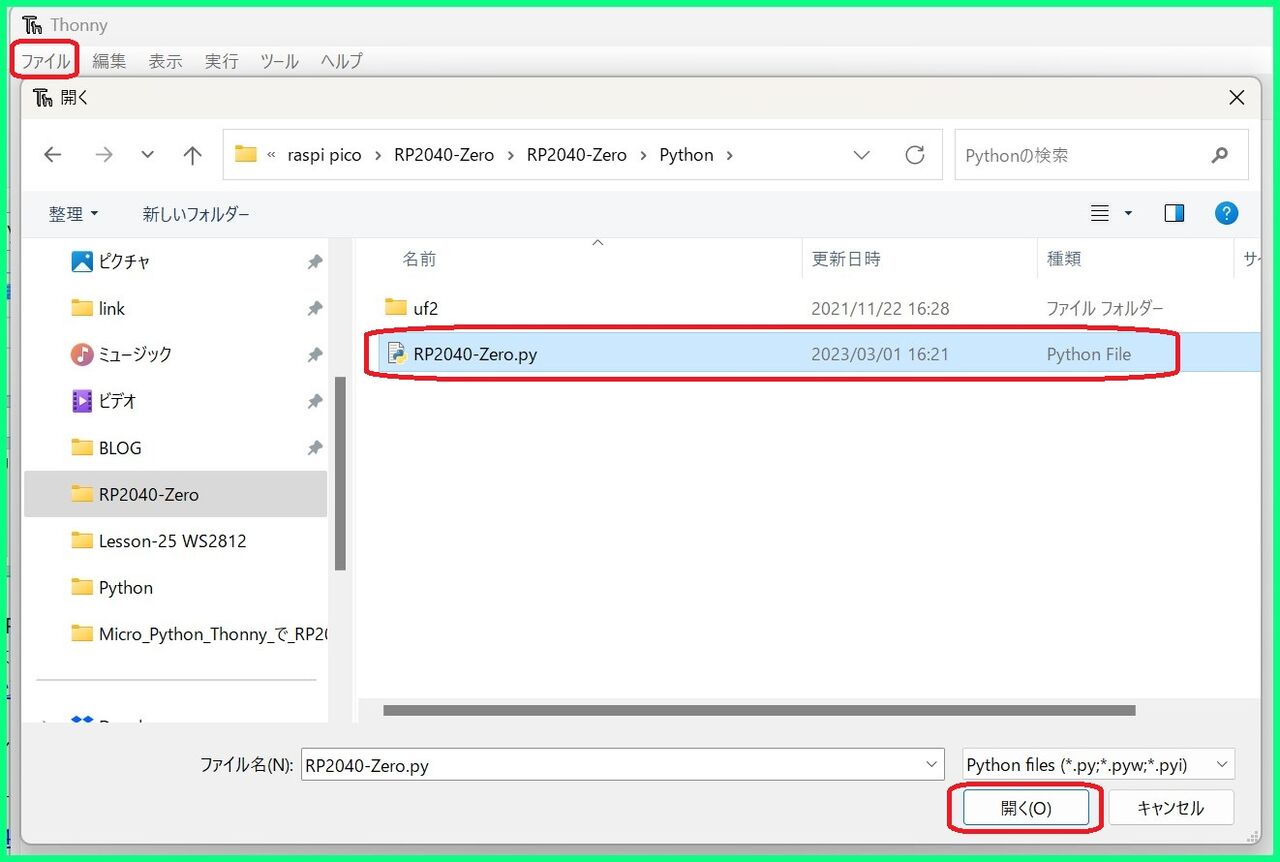Open the 表示 menu in Thonny
The image size is (1280, 862).
pyautogui.click(x=166, y=61)
